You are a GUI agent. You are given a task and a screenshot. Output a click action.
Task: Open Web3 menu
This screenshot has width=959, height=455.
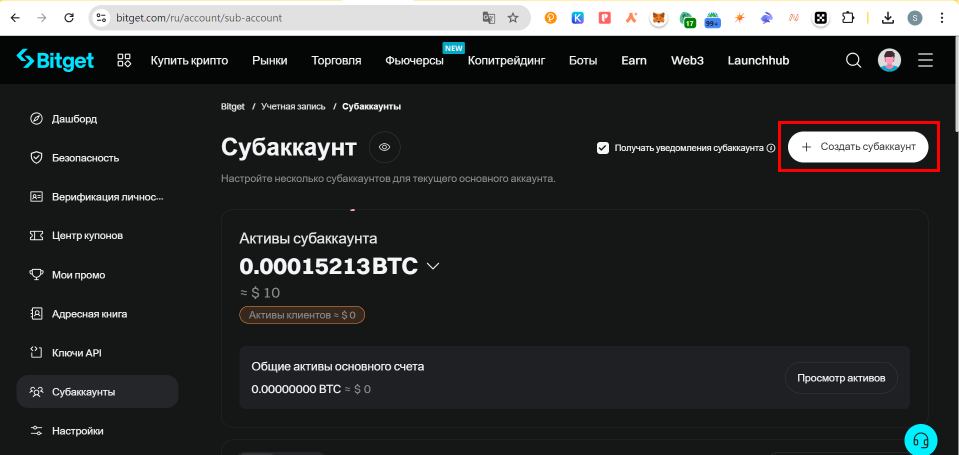[687, 61]
